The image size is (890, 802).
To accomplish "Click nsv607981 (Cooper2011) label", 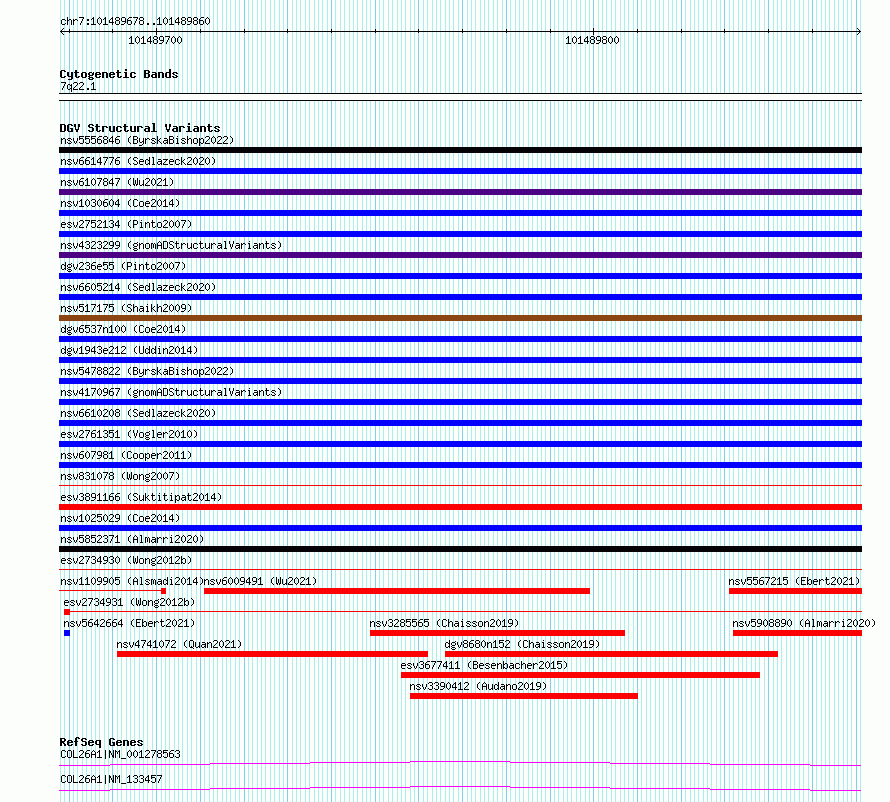I will point(126,455).
